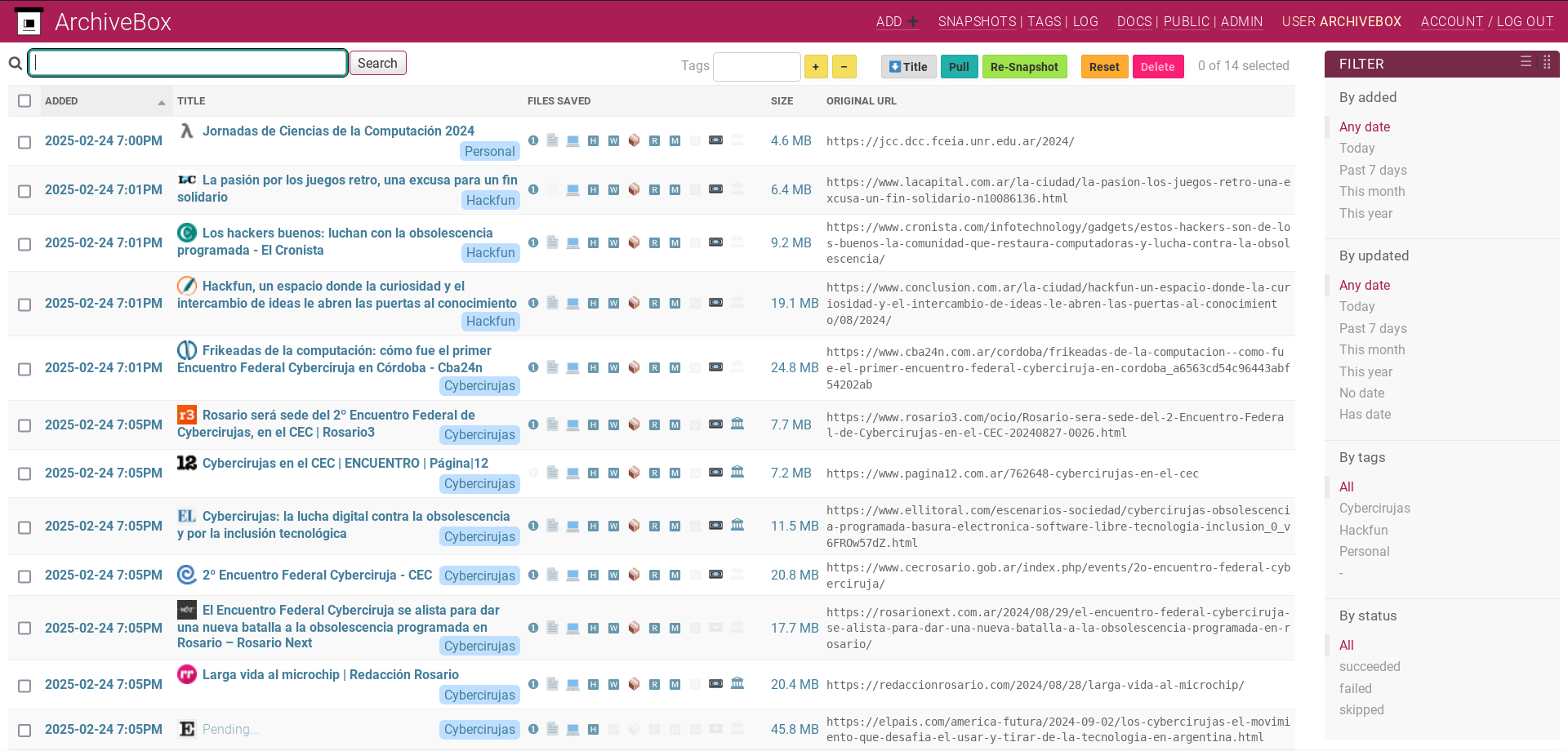Click the yellow minus tag button

(844, 67)
